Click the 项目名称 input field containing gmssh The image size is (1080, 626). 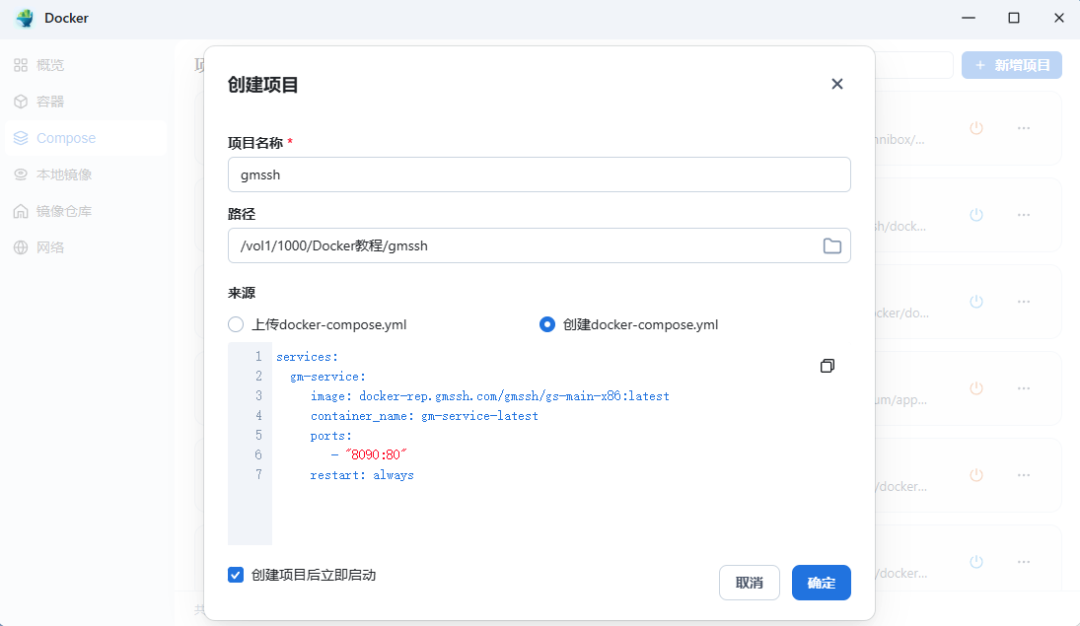tap(539, 174)
